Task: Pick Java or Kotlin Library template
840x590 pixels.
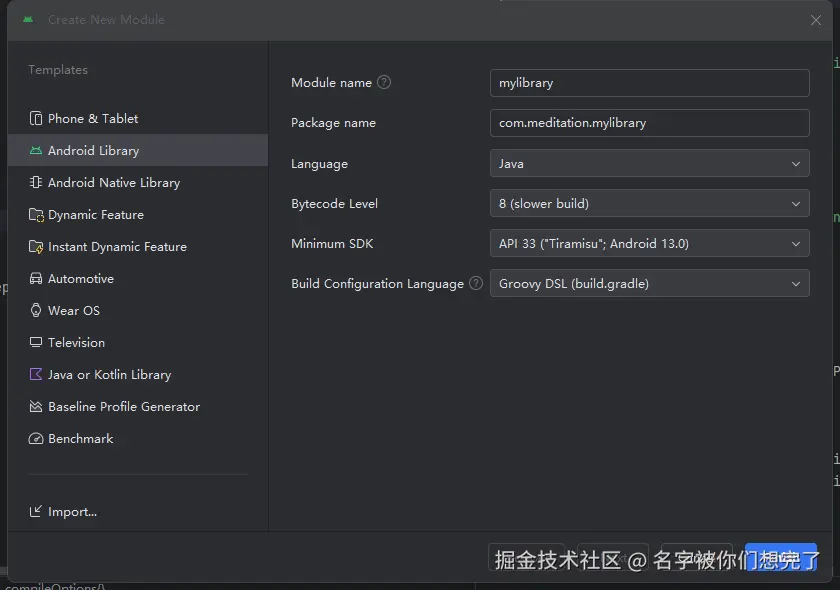Action: [138, 375]
